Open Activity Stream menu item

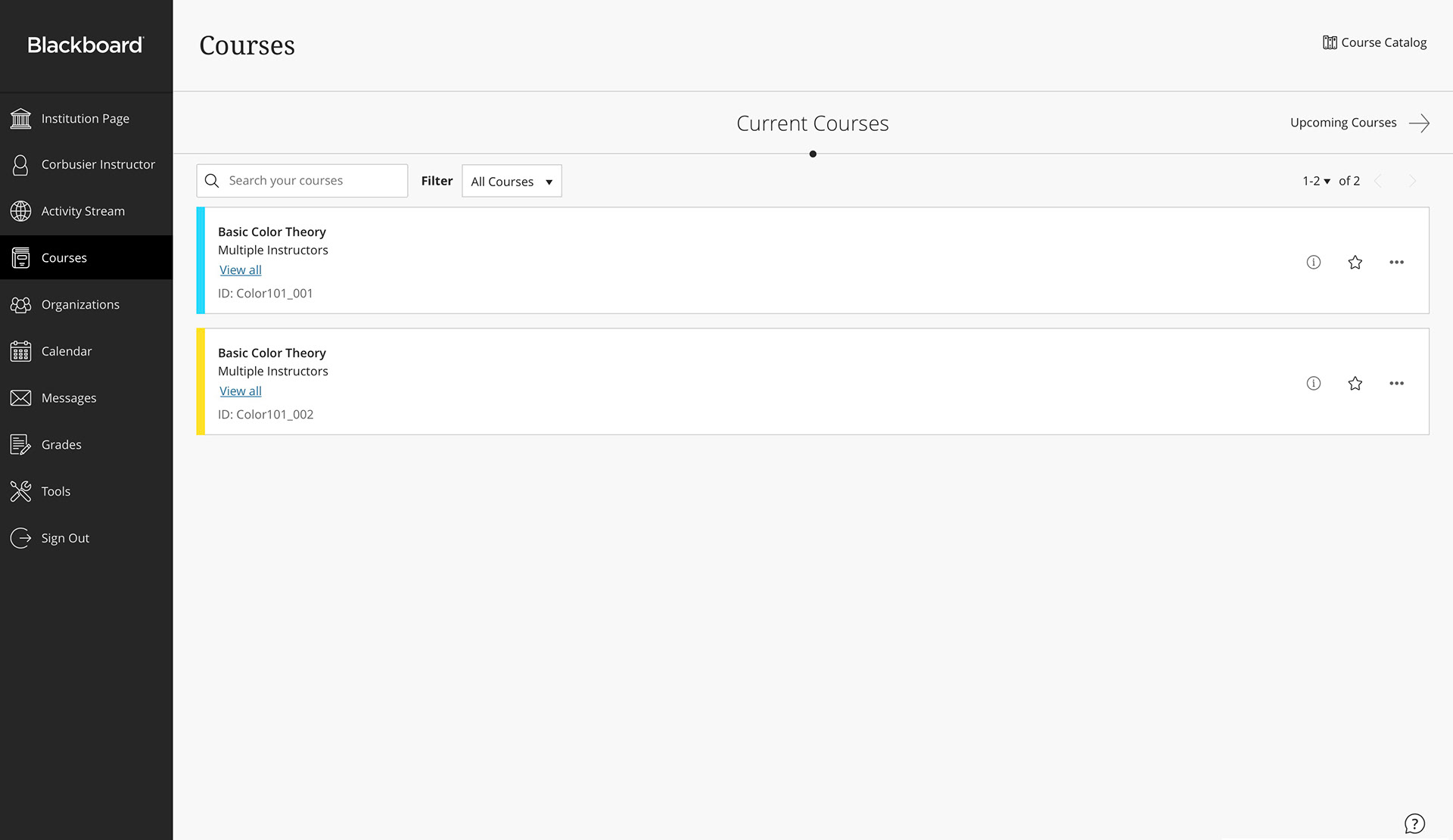click(x=86, y=211)
